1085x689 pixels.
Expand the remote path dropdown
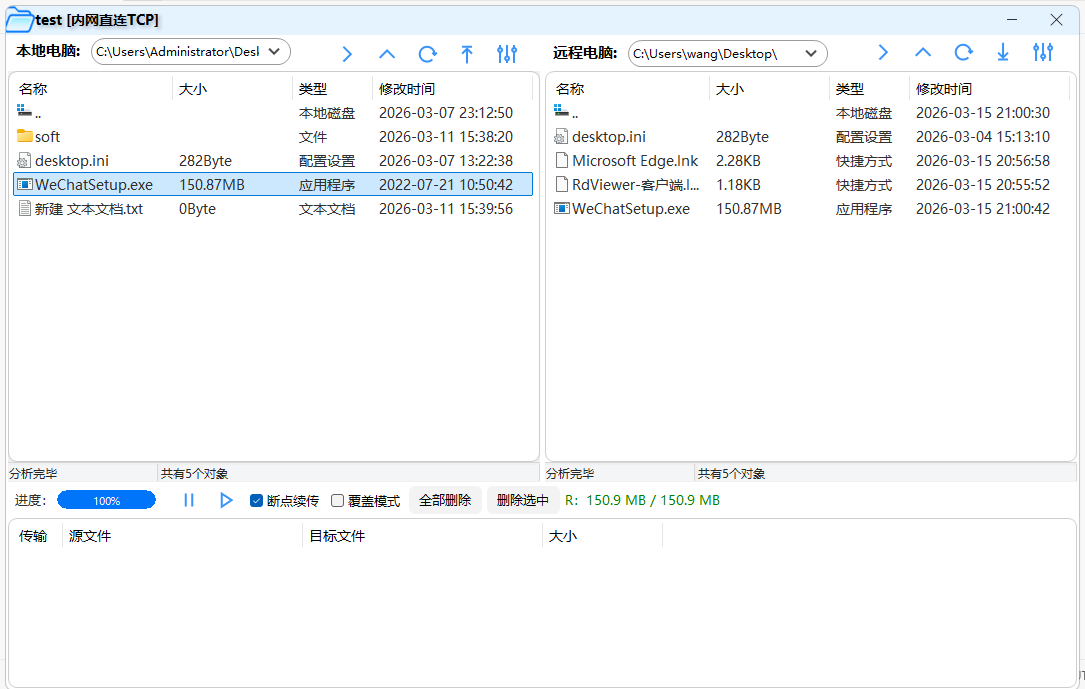pyautogui.click(x=810, y=53)
